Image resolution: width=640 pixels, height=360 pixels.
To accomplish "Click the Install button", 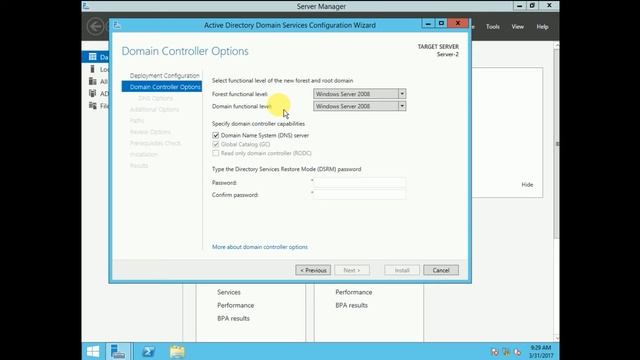I will (402, 270).
